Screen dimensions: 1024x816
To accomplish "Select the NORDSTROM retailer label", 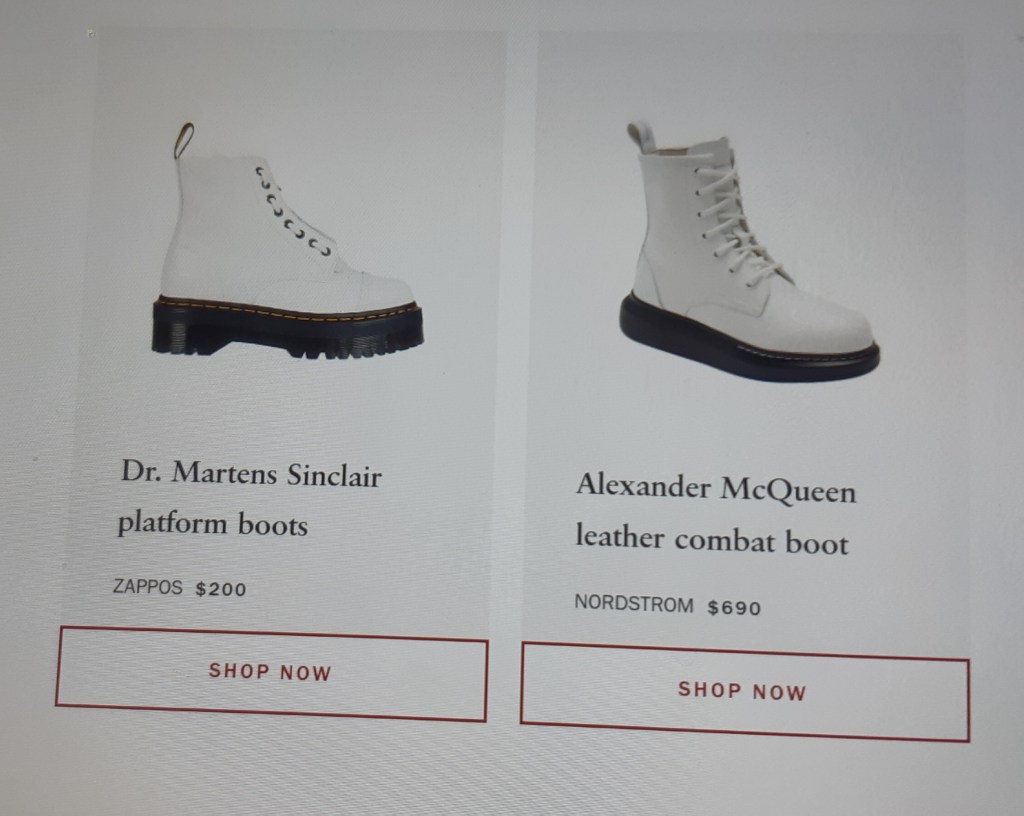I will (634, 604).
